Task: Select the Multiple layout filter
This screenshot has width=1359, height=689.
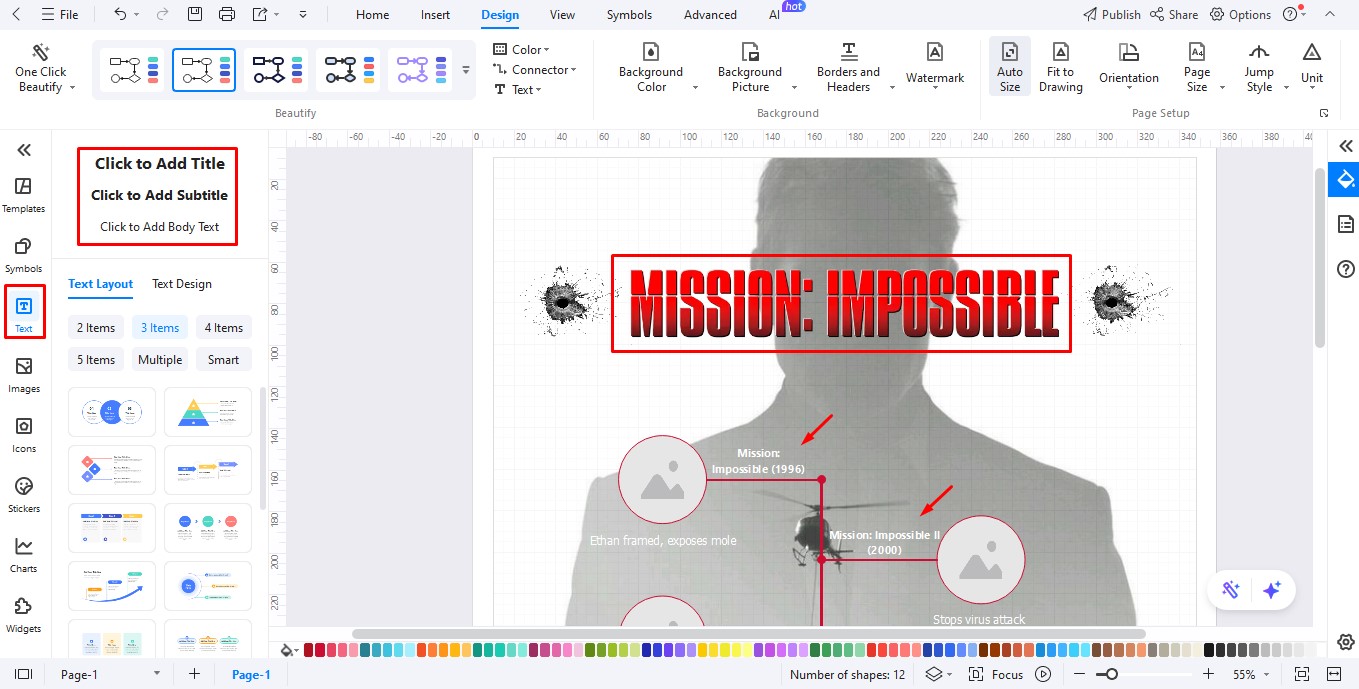Action: click(160, 360)
